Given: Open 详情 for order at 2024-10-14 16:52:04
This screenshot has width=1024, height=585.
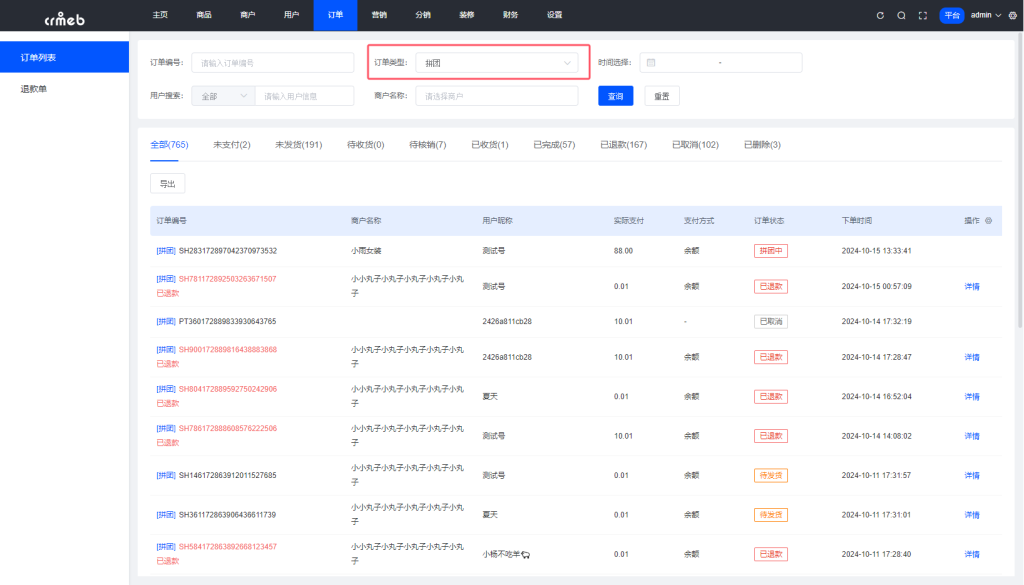Looking at the screenshot, I should tap(972, 397).
